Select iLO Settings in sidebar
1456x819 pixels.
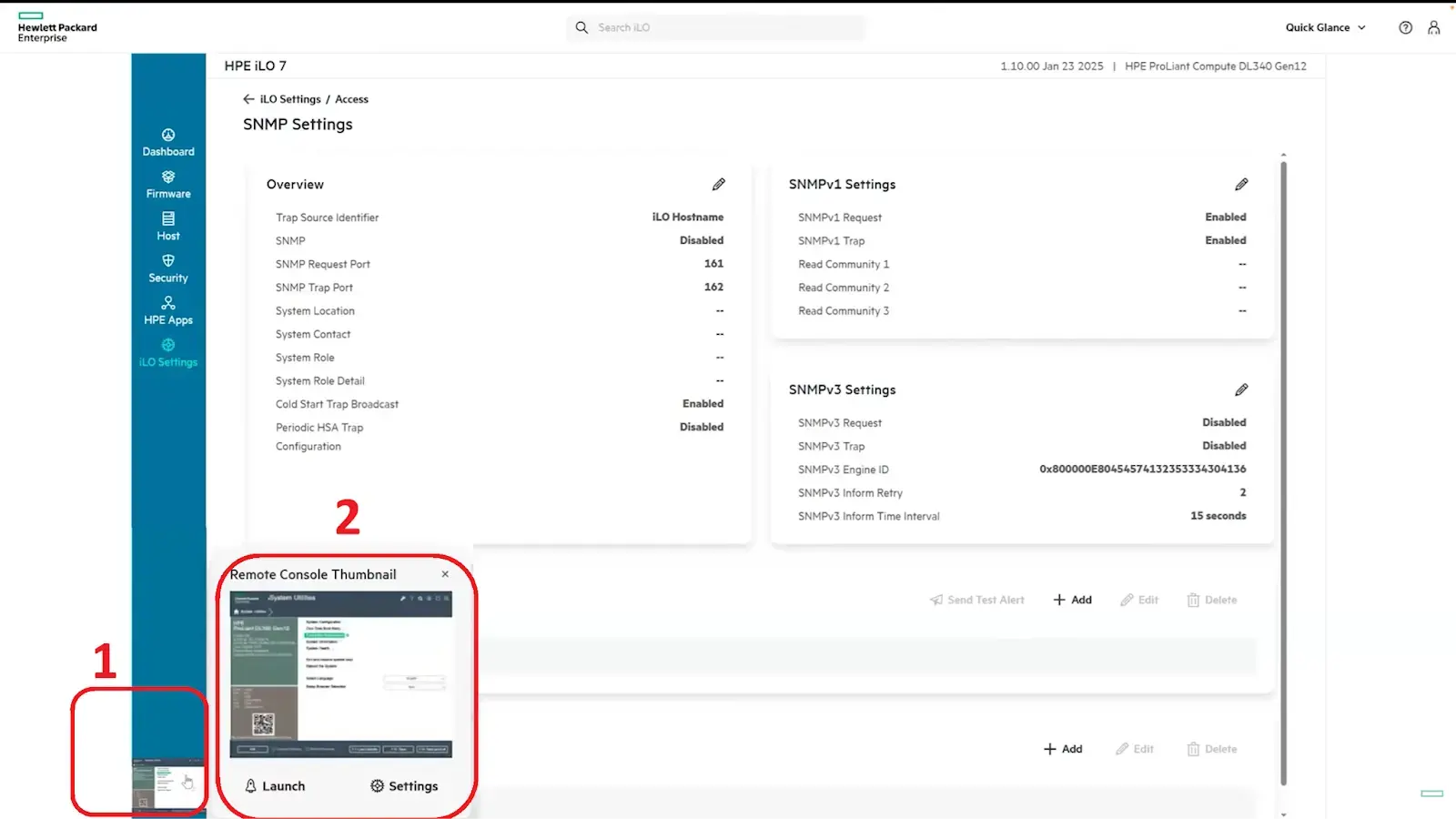coord(168,353)
